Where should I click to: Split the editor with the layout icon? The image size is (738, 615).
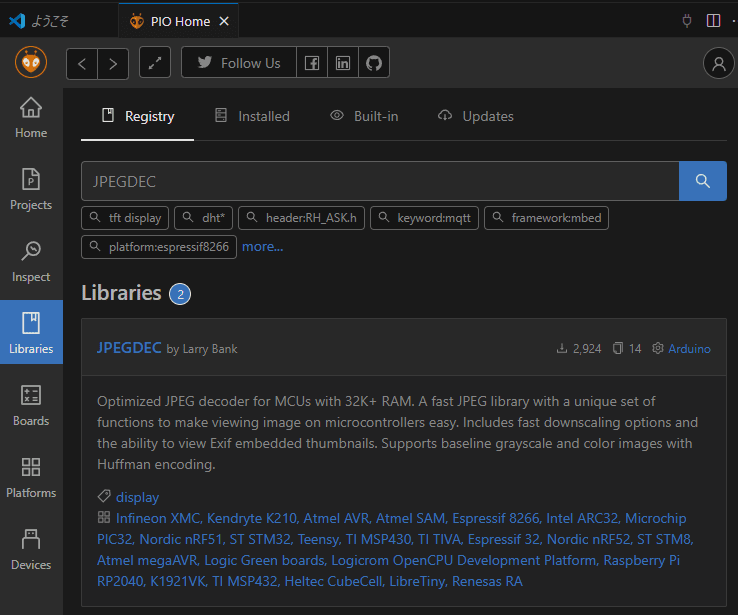pos(713,21)
